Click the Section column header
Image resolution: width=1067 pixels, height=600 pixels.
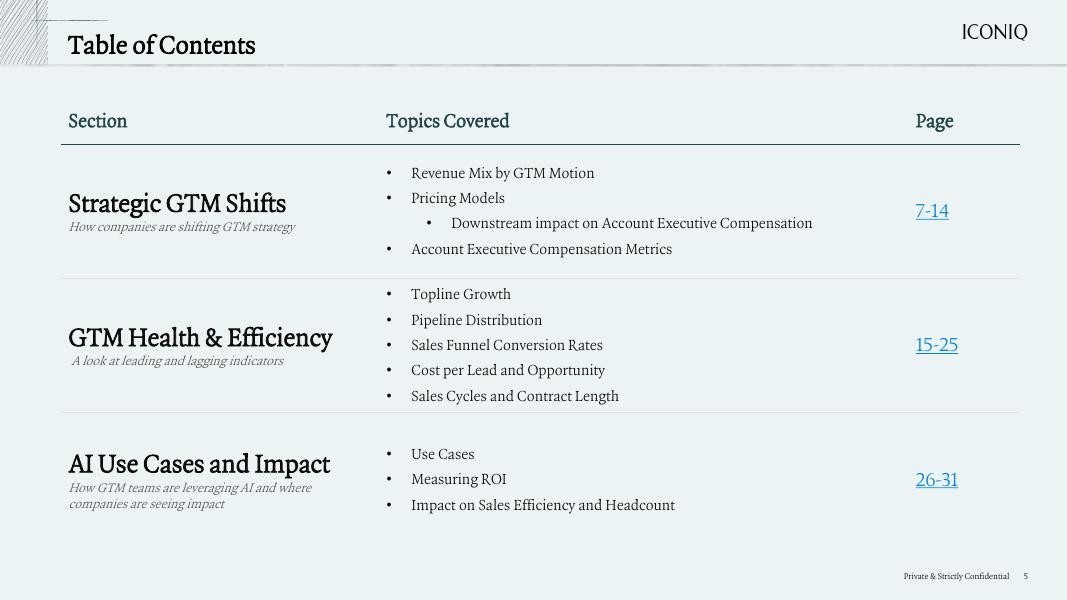tap(98, 121)
